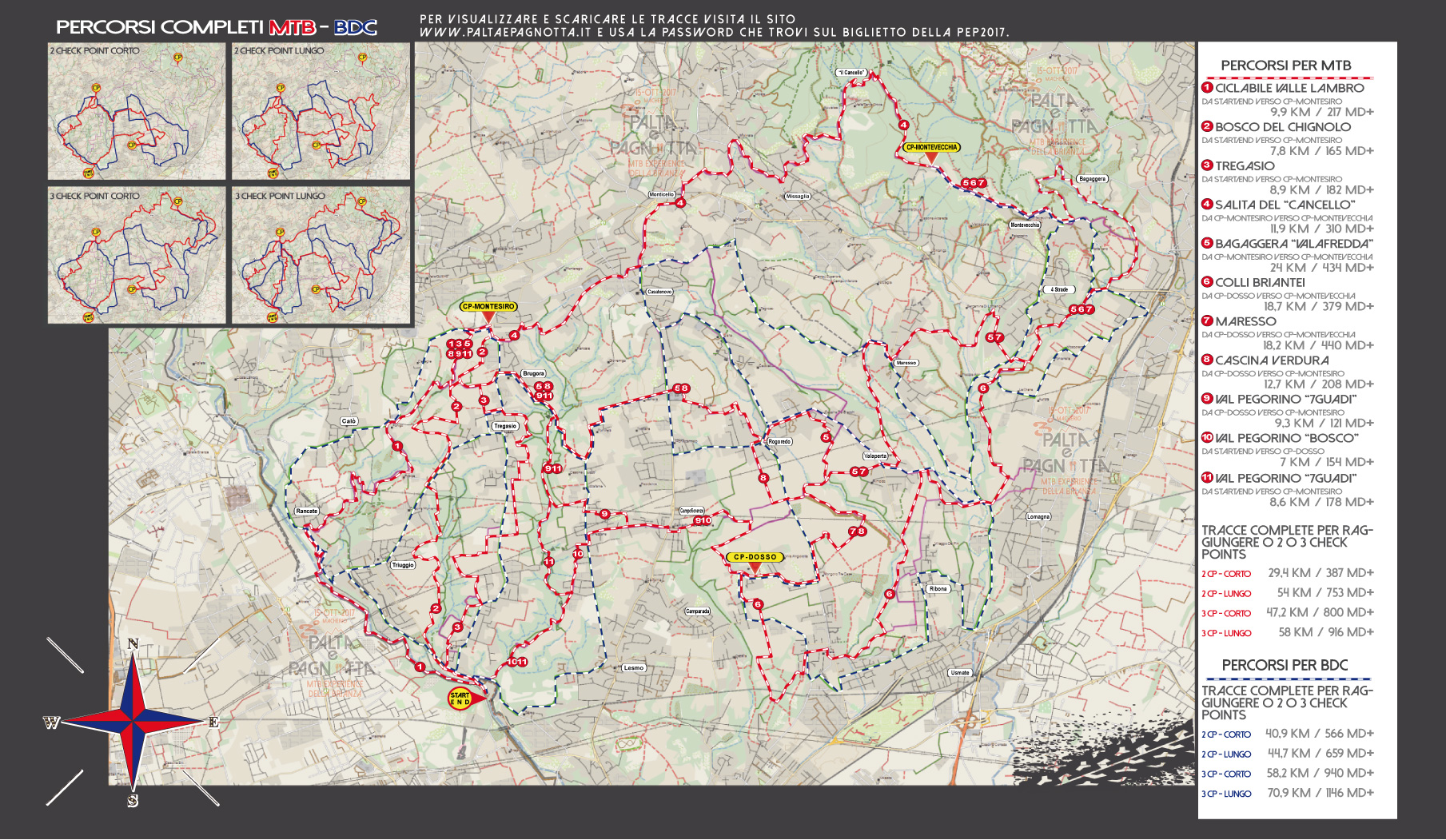Click the Triuggio place label
The image size is (1446, 840).
click(x=403, y=565)
